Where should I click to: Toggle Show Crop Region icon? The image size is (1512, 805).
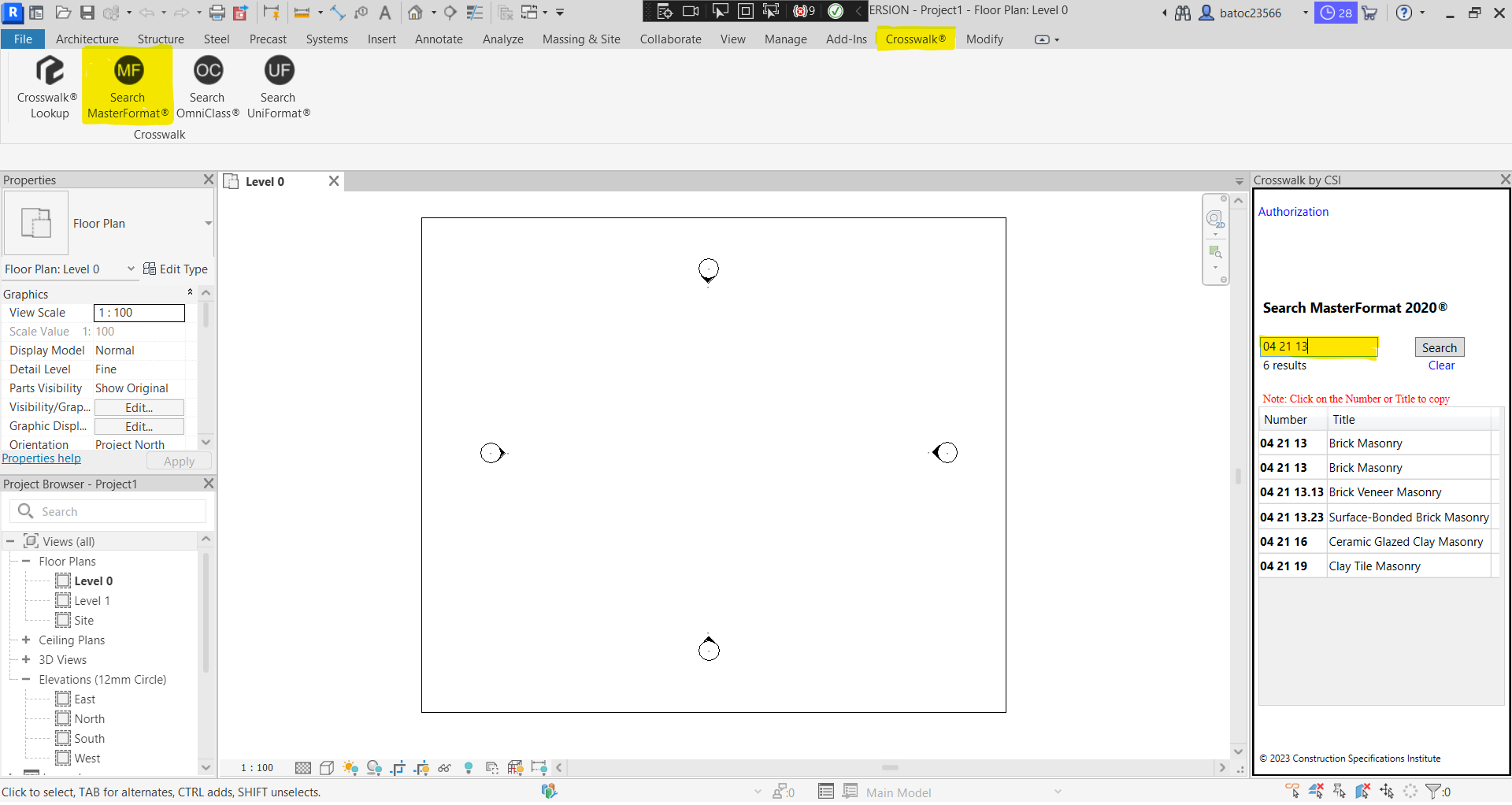tap(421, 768)
